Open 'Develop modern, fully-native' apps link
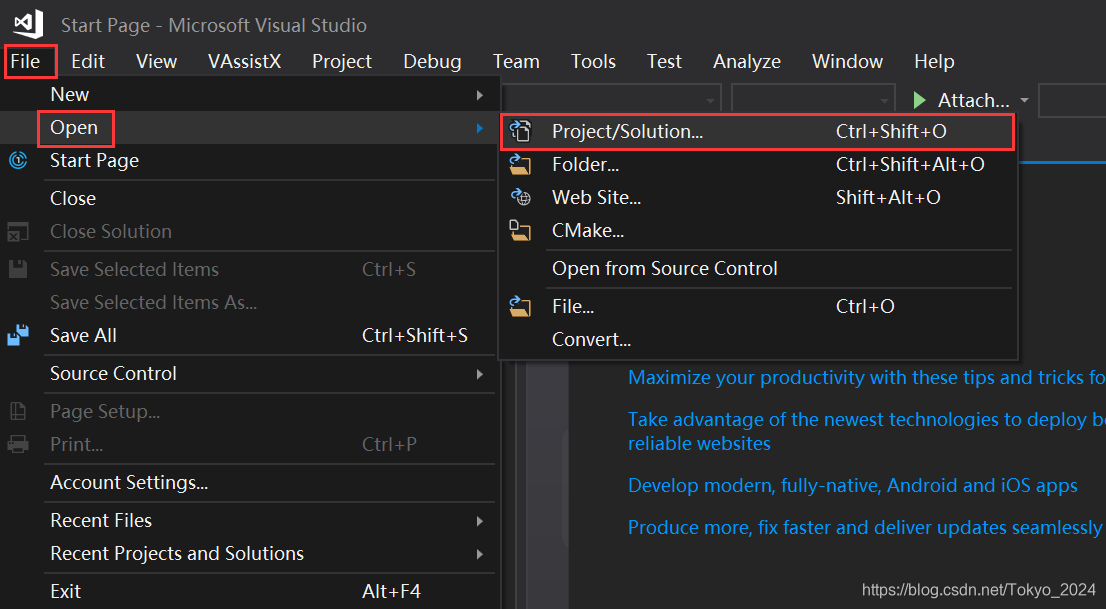This screenshot has width=1106, height=609. click(x=853, y=486)
